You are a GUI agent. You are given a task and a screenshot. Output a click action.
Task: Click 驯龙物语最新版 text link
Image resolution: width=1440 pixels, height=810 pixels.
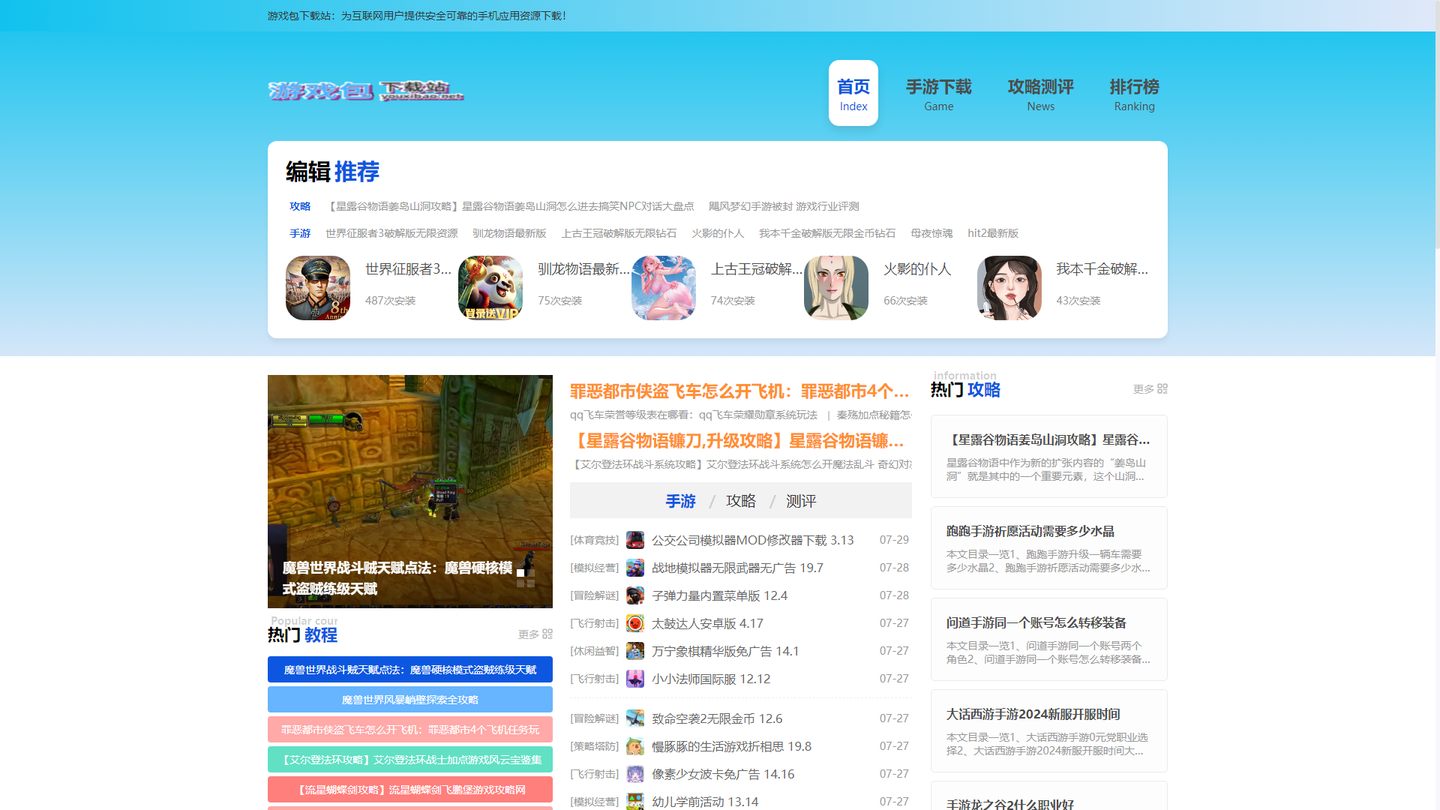point(510,233)
